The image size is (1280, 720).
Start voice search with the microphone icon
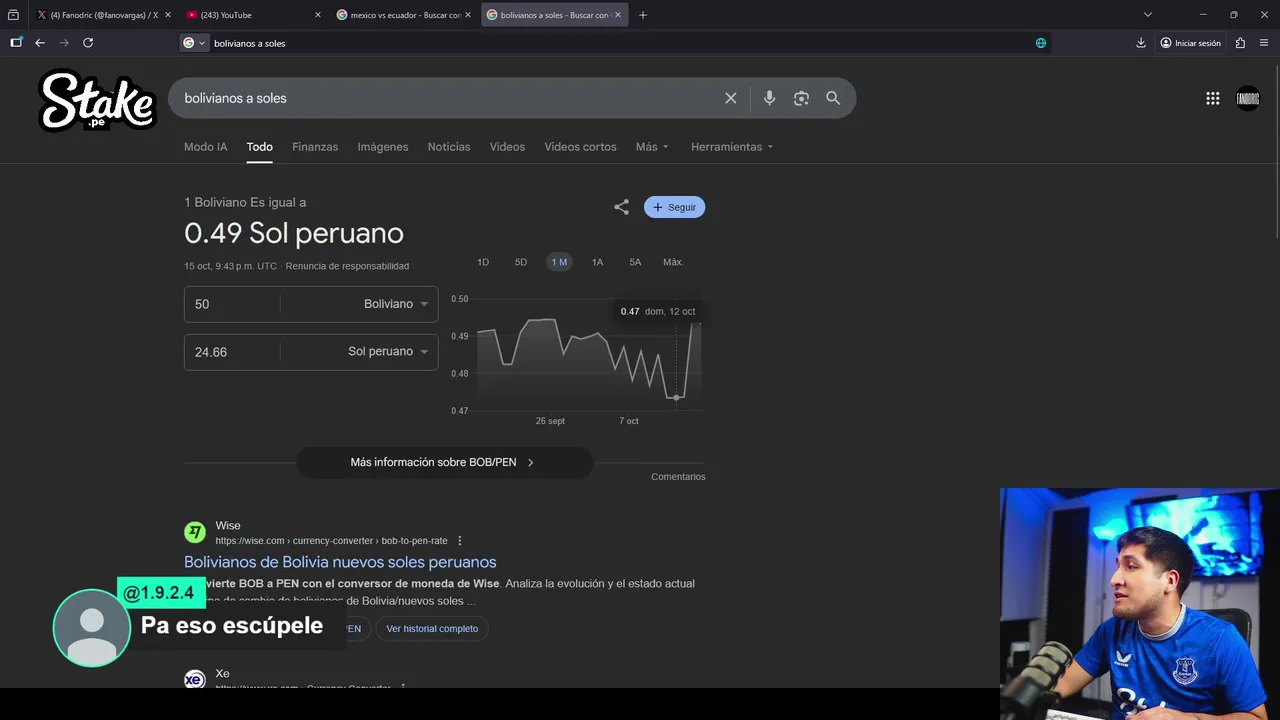pyautogui.click(x=769, y=98)
